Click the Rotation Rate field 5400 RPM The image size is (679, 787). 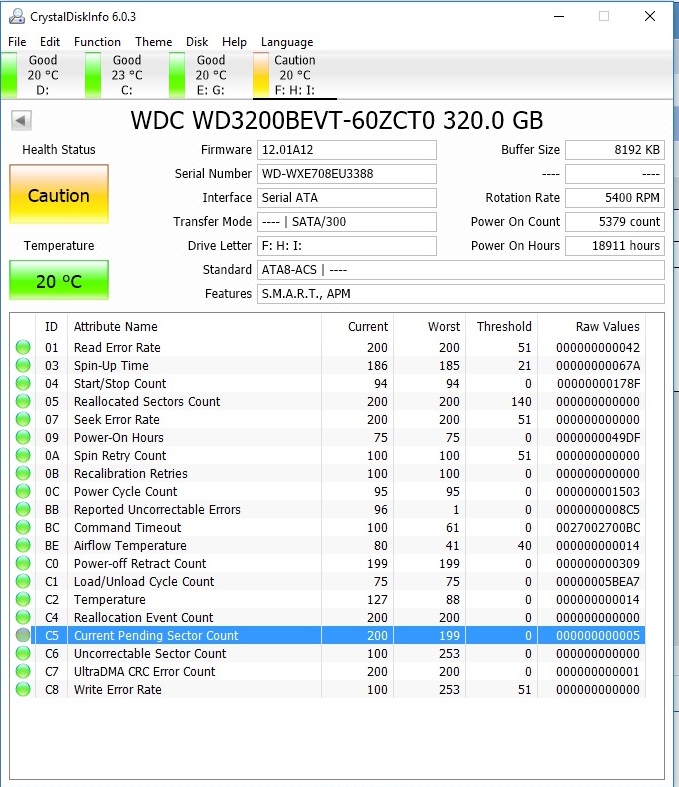pos(615,198)
